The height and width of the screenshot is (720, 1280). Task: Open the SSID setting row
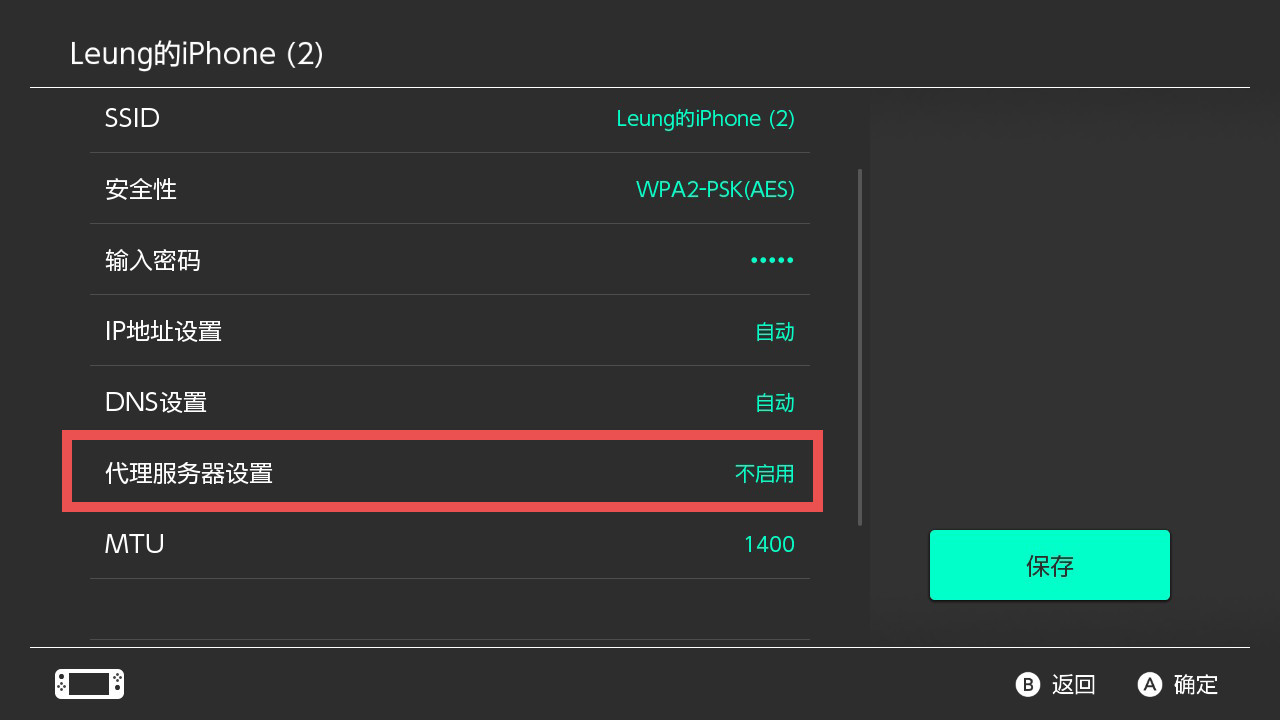point(450,118)
